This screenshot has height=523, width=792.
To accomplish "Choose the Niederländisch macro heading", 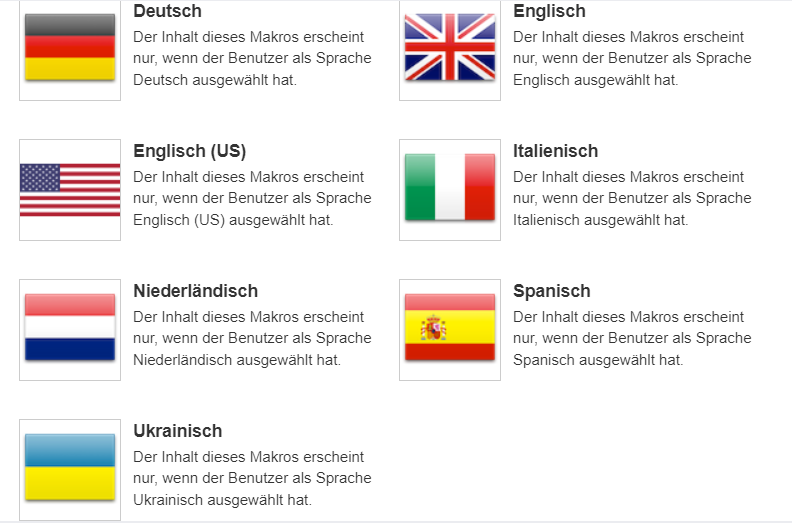I will point(195,291).
